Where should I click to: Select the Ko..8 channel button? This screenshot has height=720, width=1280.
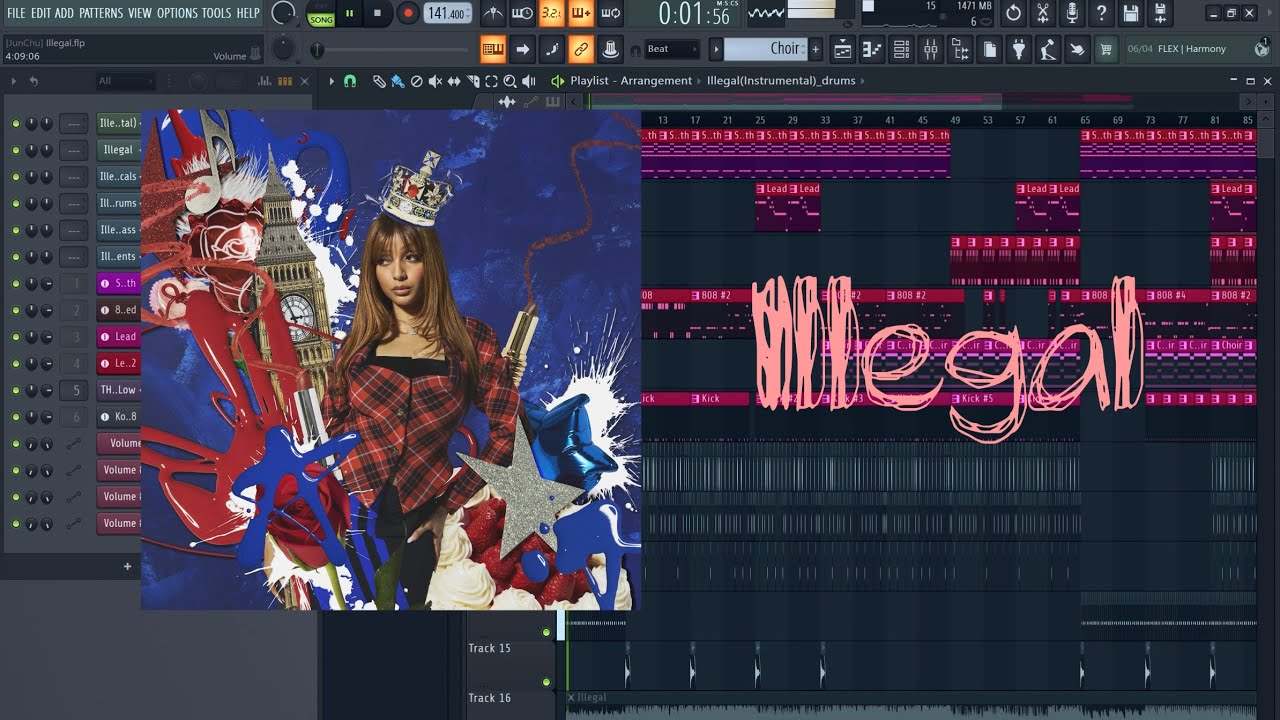[x=118, y=417]
